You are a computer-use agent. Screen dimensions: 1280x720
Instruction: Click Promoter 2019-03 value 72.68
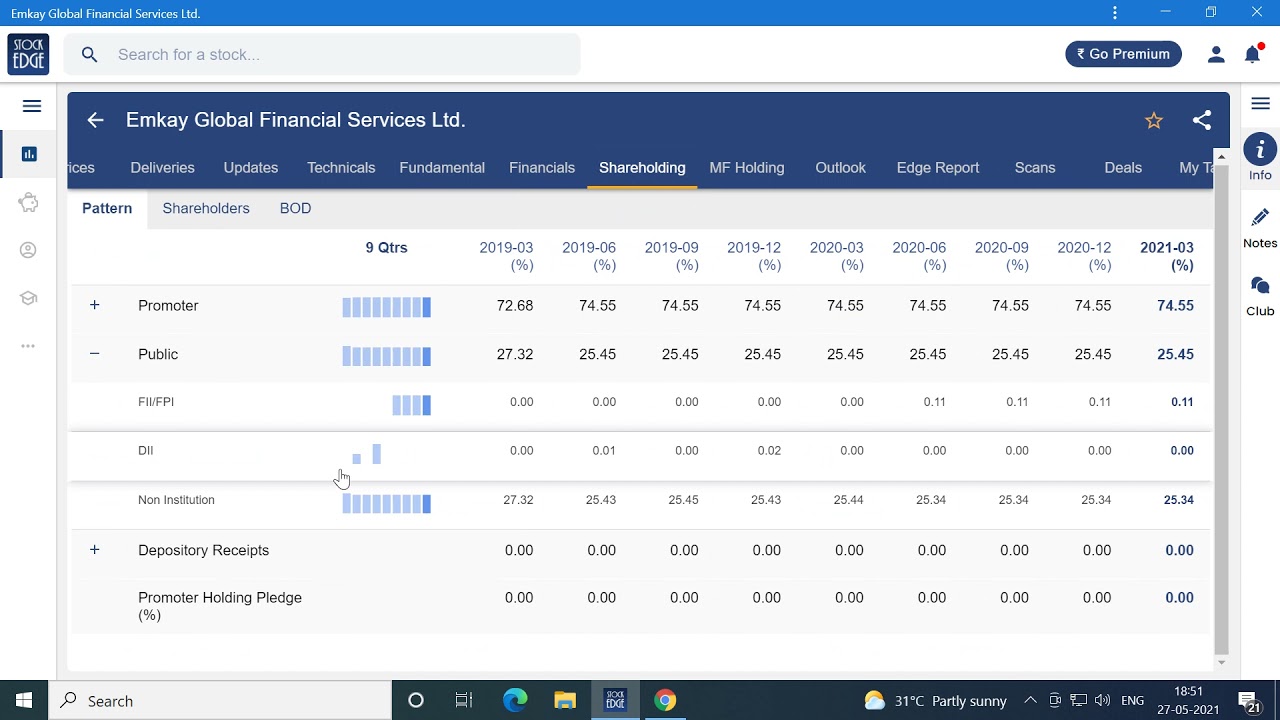coord(515,306)
